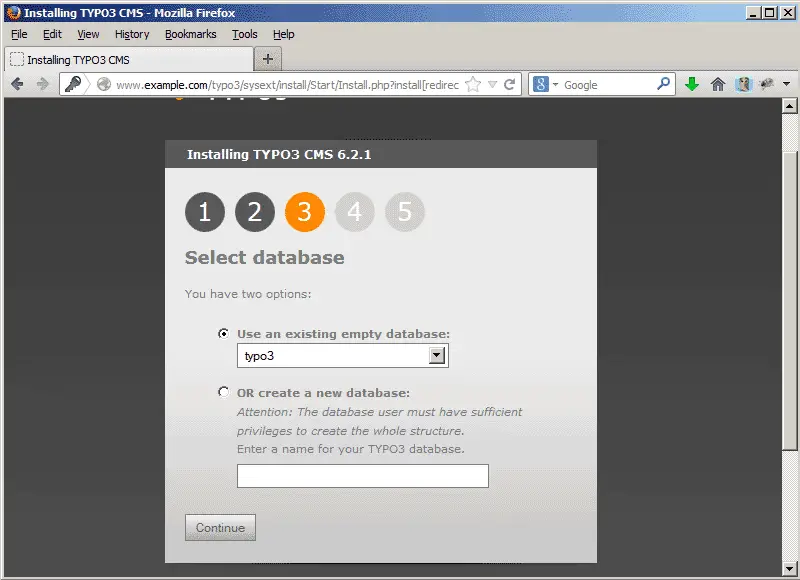Open URL history dropdown arrow

(492, 84)
